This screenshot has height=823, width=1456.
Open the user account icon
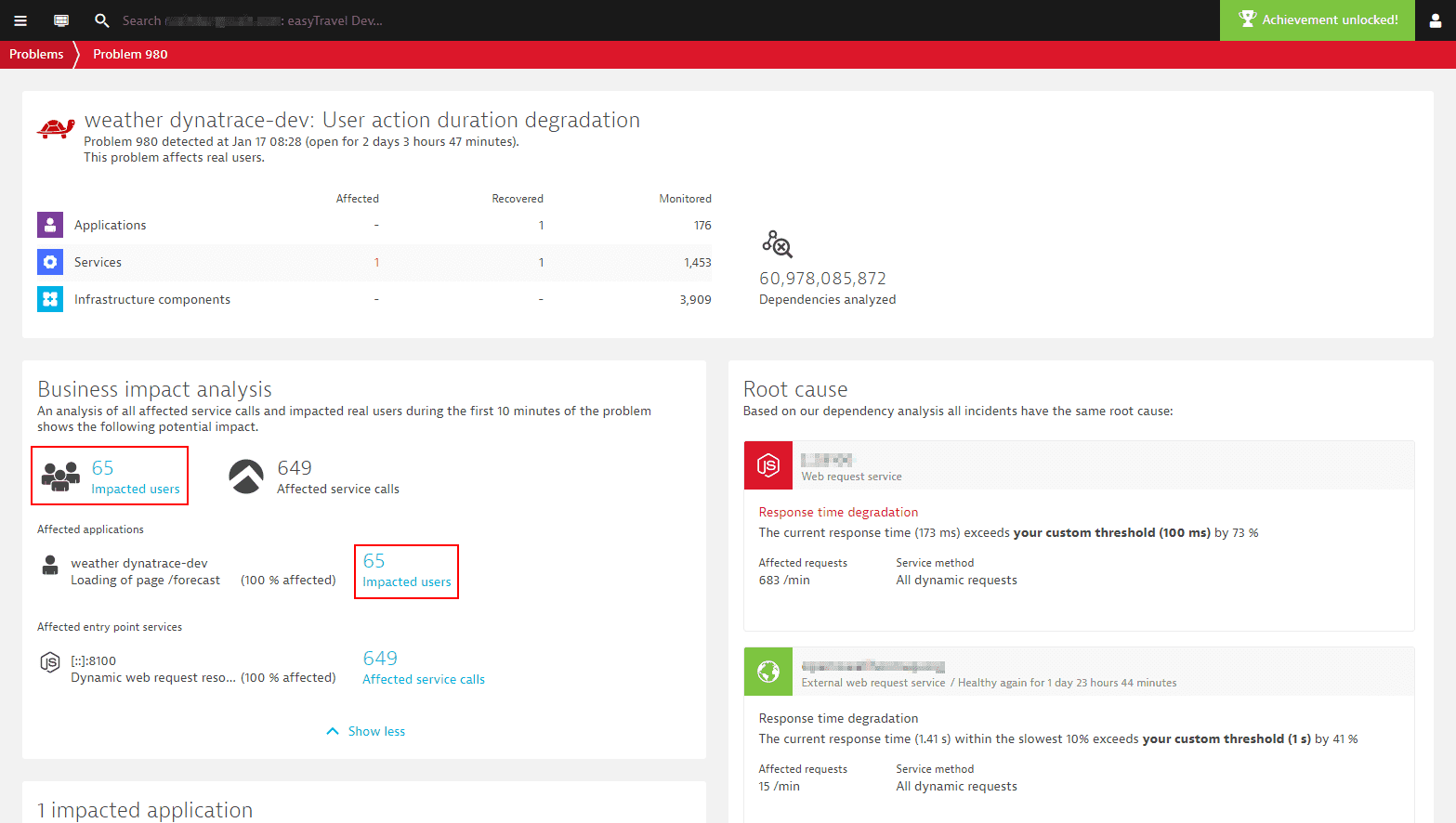[1436, 20]
